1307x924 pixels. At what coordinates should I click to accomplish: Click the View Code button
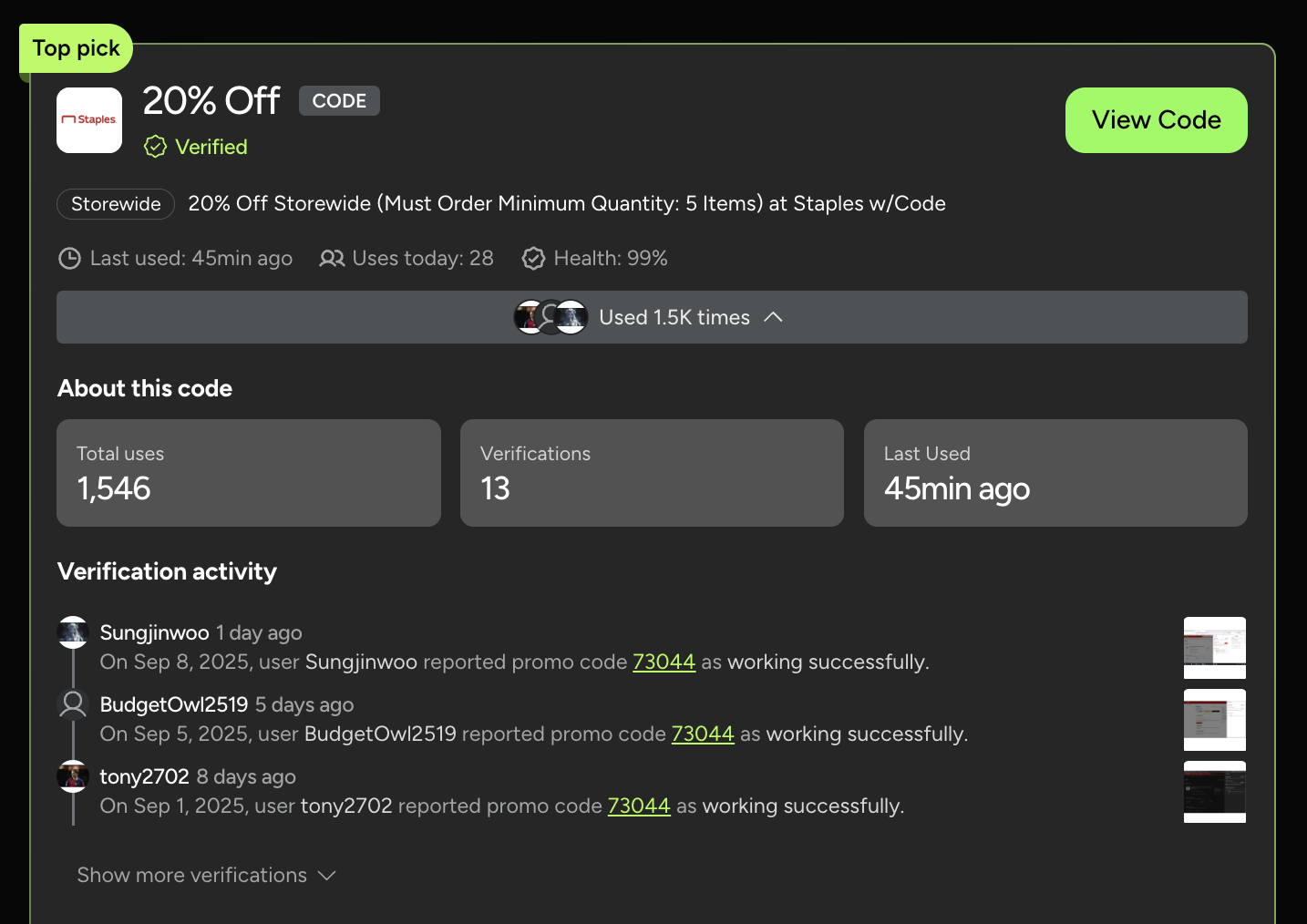1156,120
